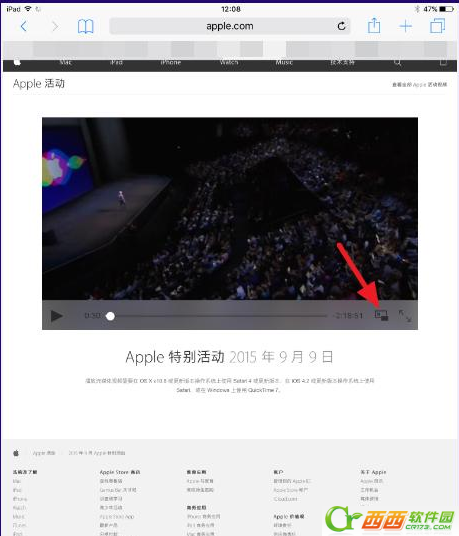Screen dimensions: 459x536
Task: Open 技术支持 in the Apple navigation bar
Action: click(x=342, y=62)
